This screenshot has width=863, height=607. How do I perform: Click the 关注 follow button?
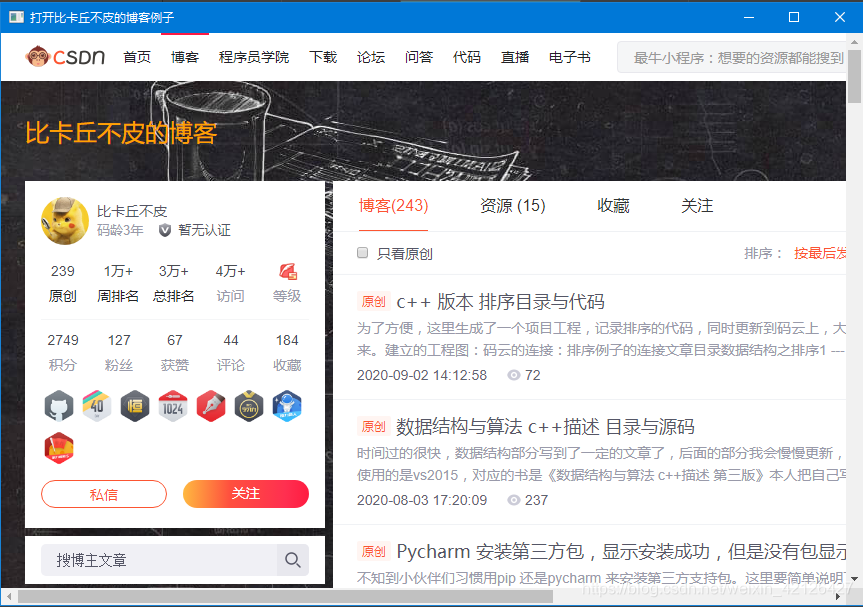[245, 494]
